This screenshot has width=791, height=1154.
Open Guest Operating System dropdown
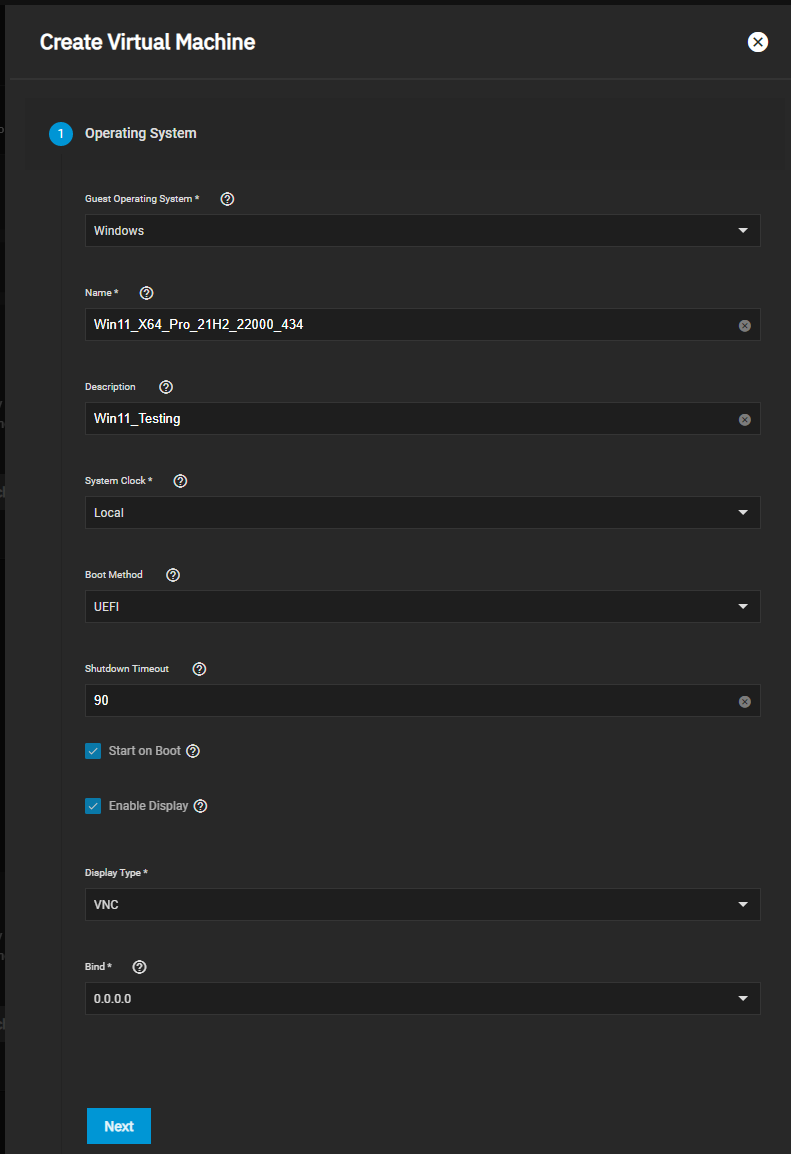(x=422, y=231)
